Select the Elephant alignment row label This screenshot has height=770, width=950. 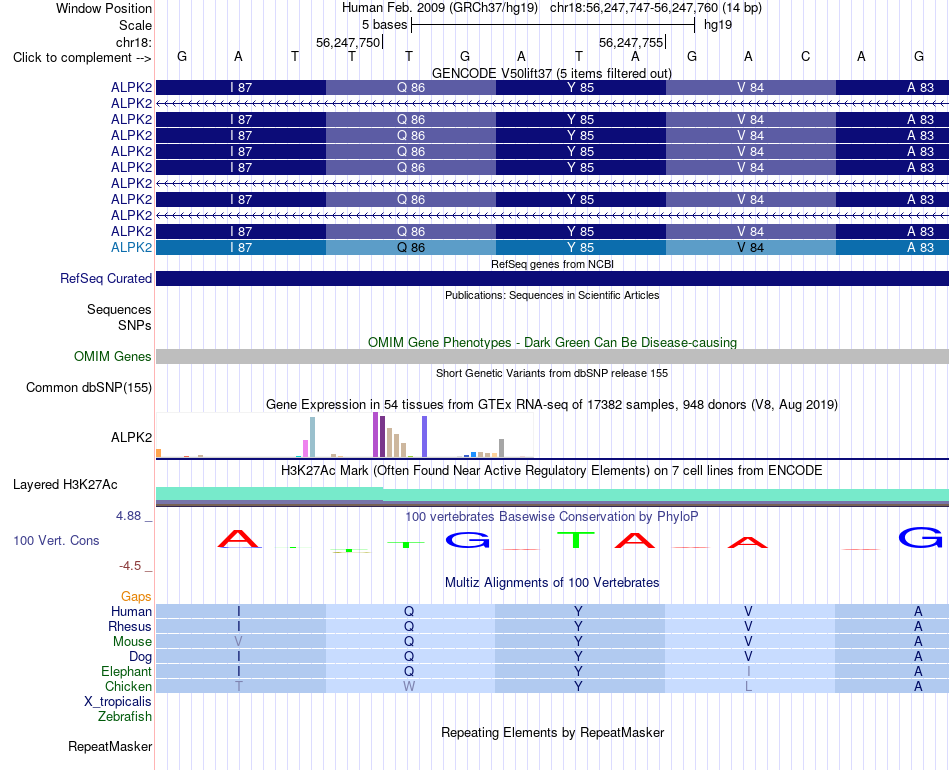(x=127, y=671)
